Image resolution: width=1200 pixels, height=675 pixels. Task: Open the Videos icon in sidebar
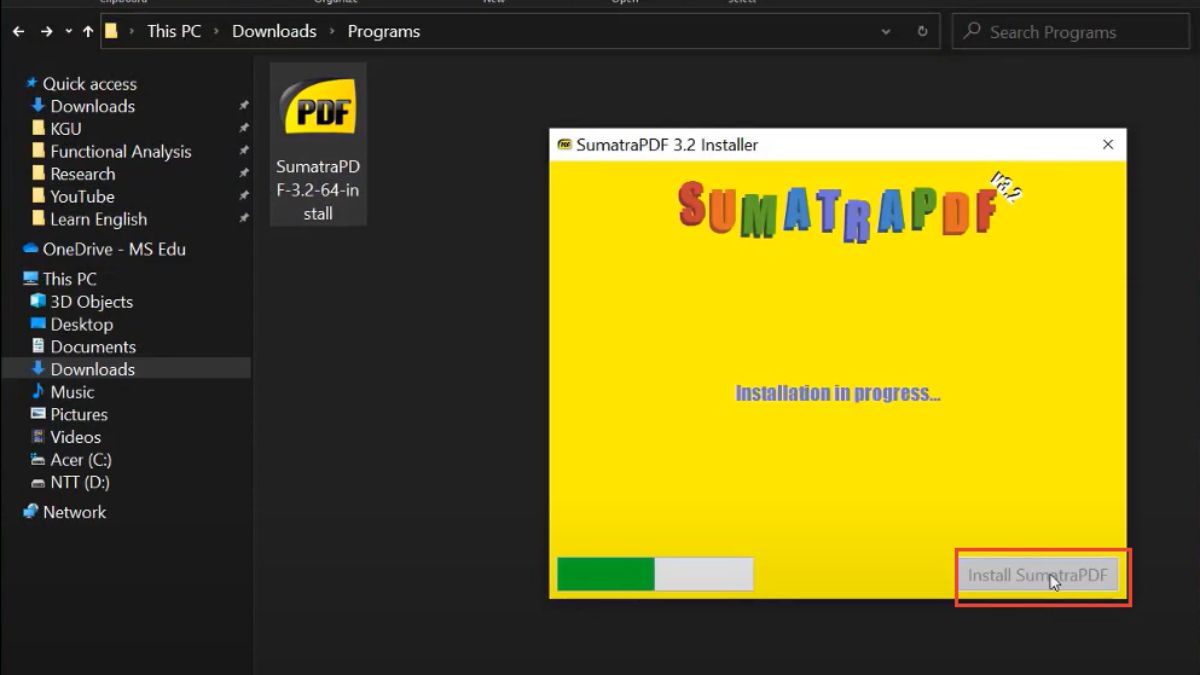tap(38, 437)
